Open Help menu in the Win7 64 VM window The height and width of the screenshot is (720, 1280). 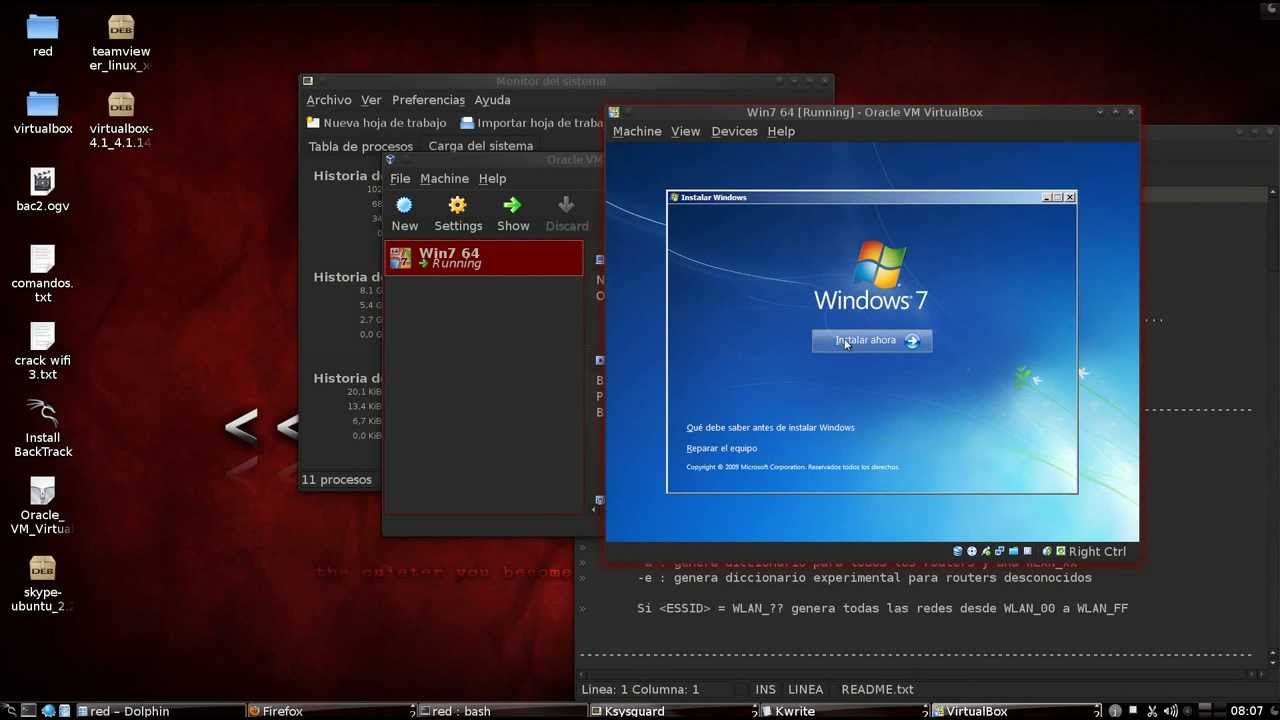pos(781,131)
